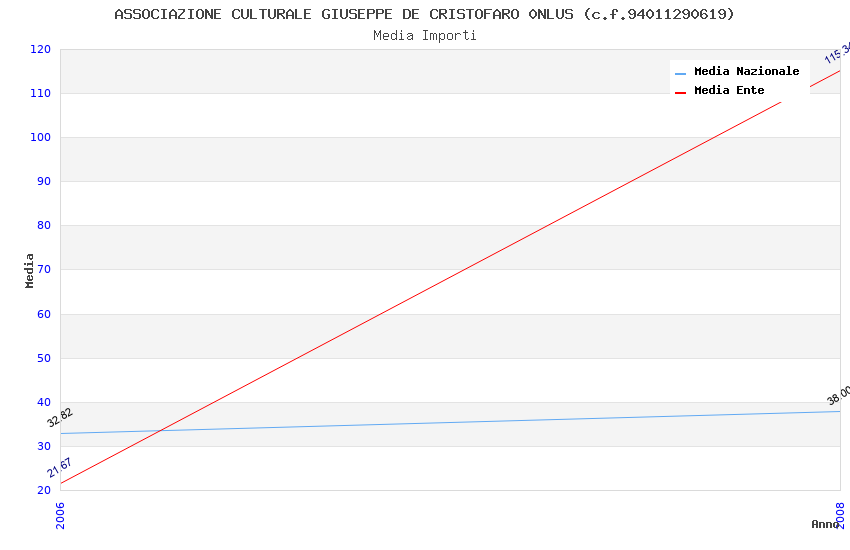Click the y-axis tick value 20
The width and height of the screenshot is (850, 550).
coord(44,490)
